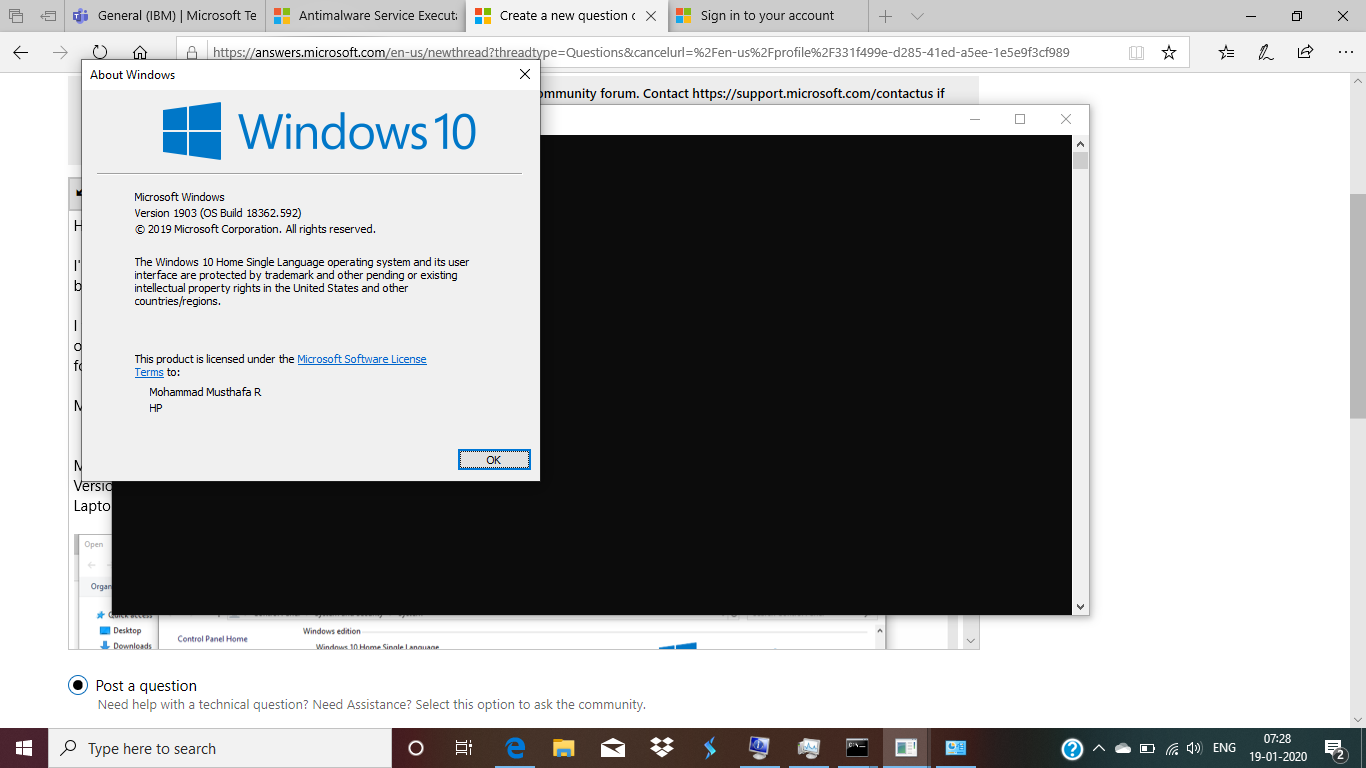1366x768 pixels.
Task: Click the scroll-down arrow of the question editor
Action: pos(970,641)
